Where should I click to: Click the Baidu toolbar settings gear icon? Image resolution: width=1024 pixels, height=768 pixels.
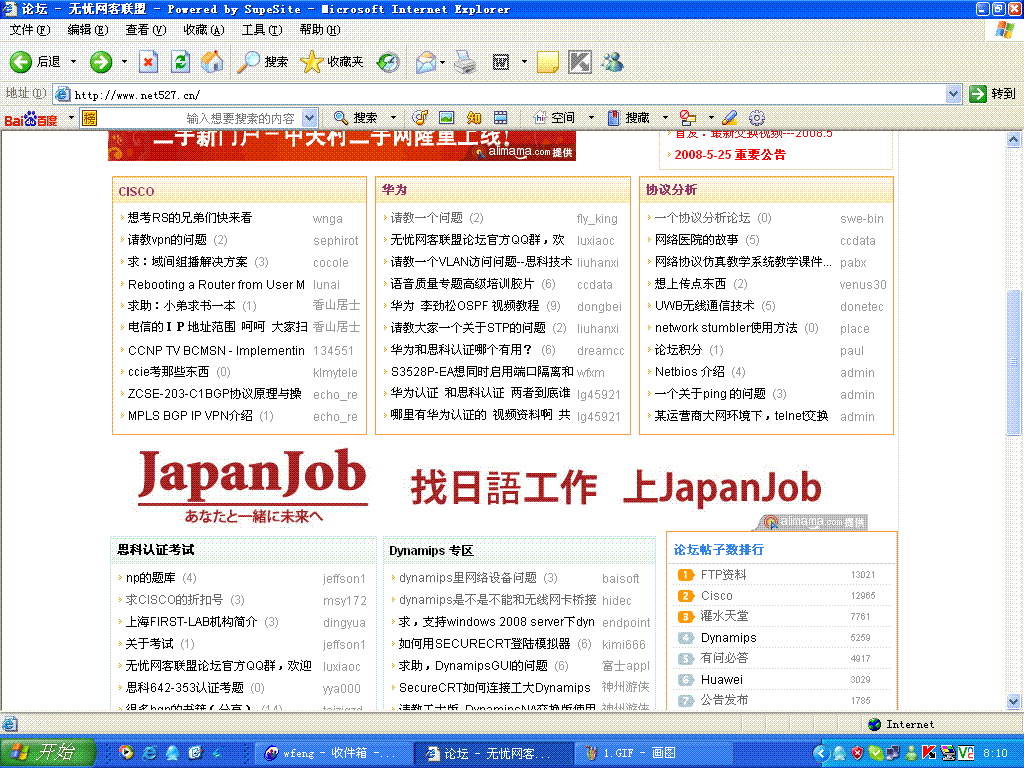(757, 118)
